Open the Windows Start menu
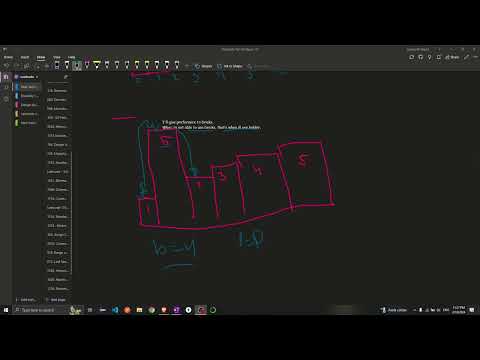The height and width of the screenshot is (360, 480). [x=6, y=310]
